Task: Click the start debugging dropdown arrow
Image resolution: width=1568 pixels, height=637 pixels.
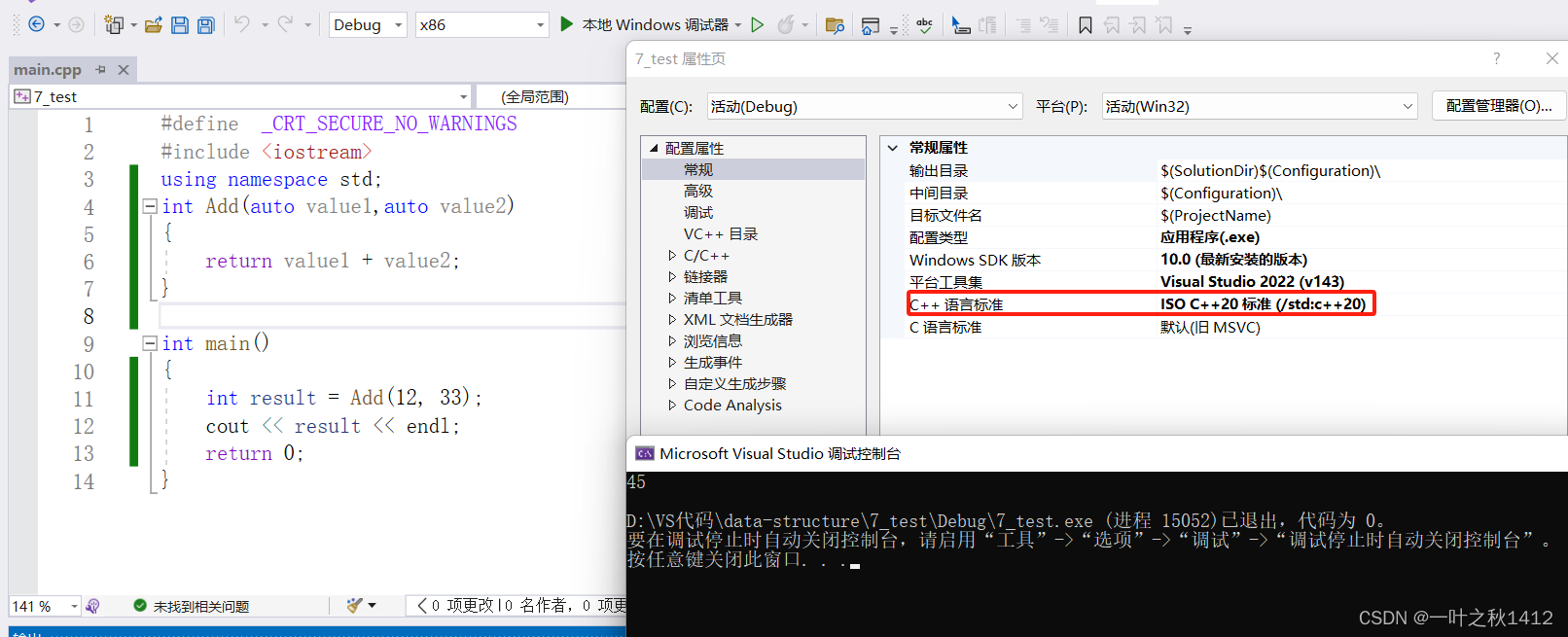Action: pyautogui.click(x=738, y=25)
